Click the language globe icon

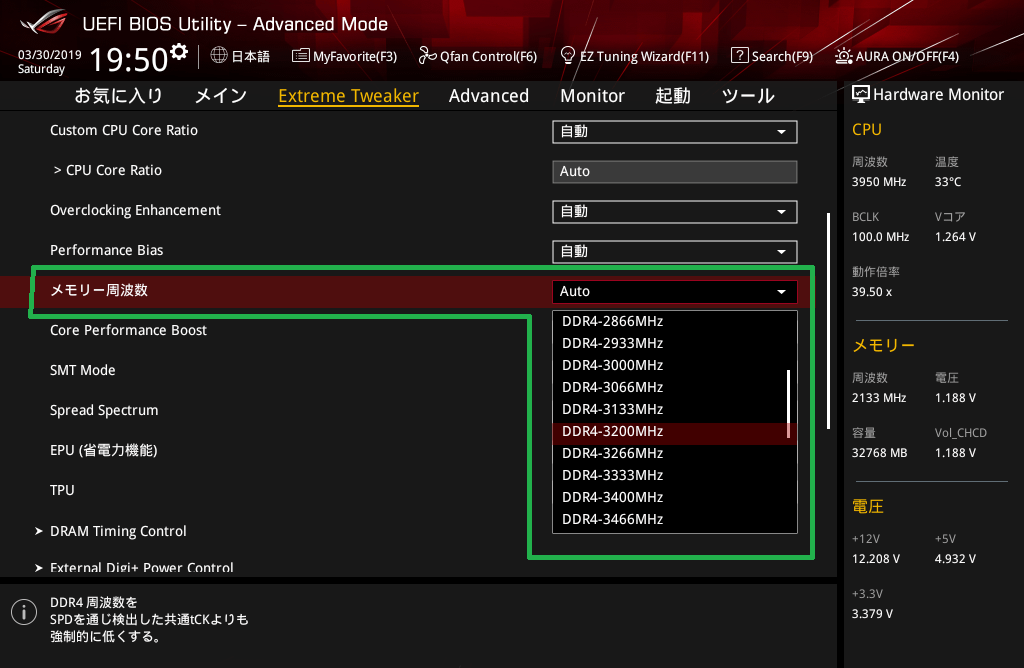pos(219,56)
